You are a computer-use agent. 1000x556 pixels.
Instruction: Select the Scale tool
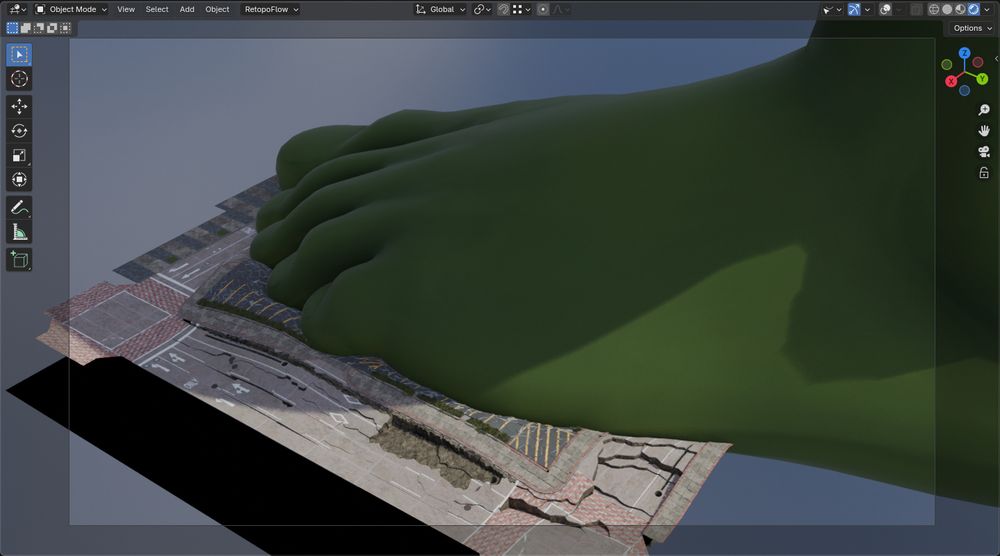pyautogui.click(x=19, y=156)
